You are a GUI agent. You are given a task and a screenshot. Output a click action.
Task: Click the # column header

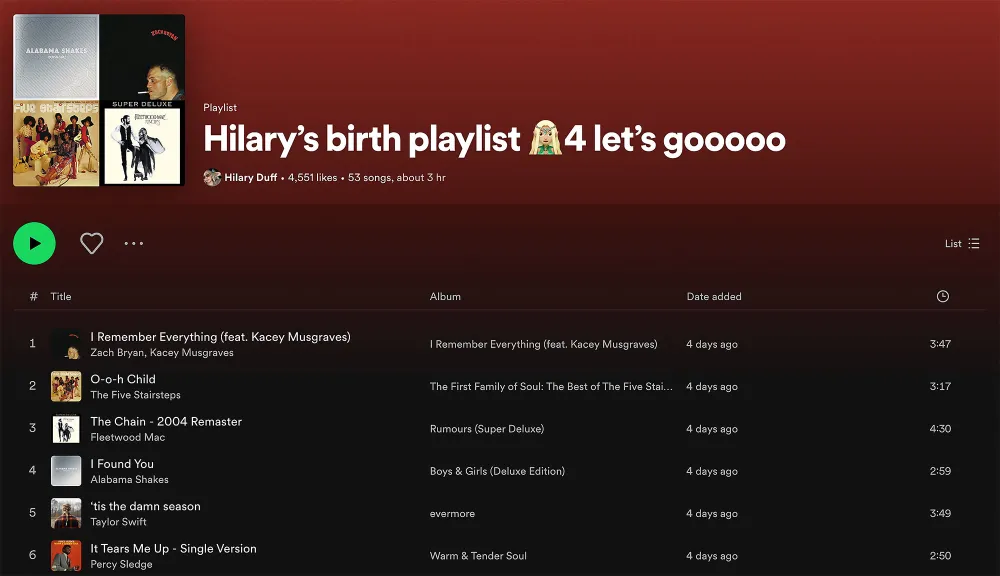pos(33,296)
